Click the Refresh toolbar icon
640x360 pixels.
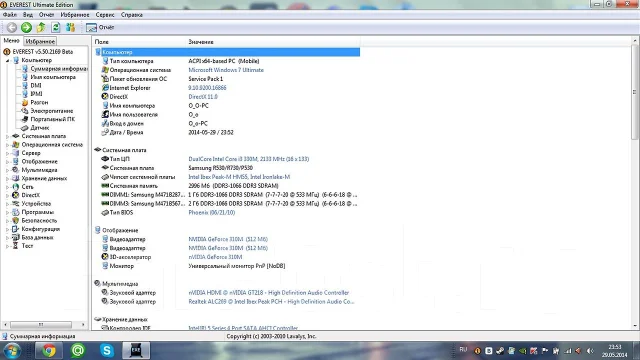coord(56,27)
